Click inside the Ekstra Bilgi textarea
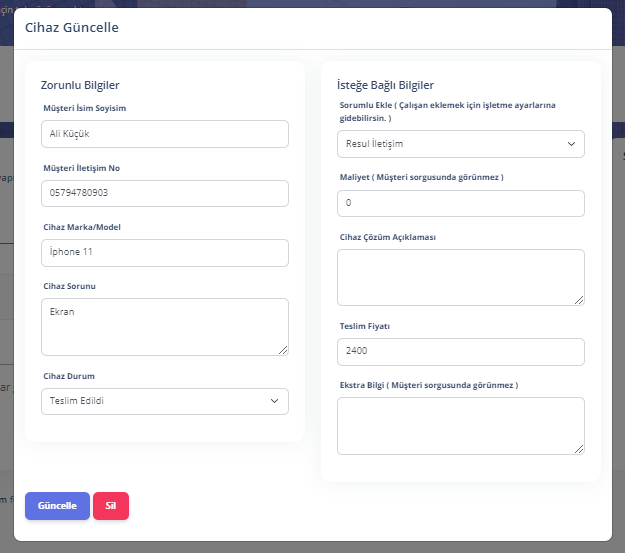Image resolution: width=625 pixels, height=553 pixels. click(461, 426)
